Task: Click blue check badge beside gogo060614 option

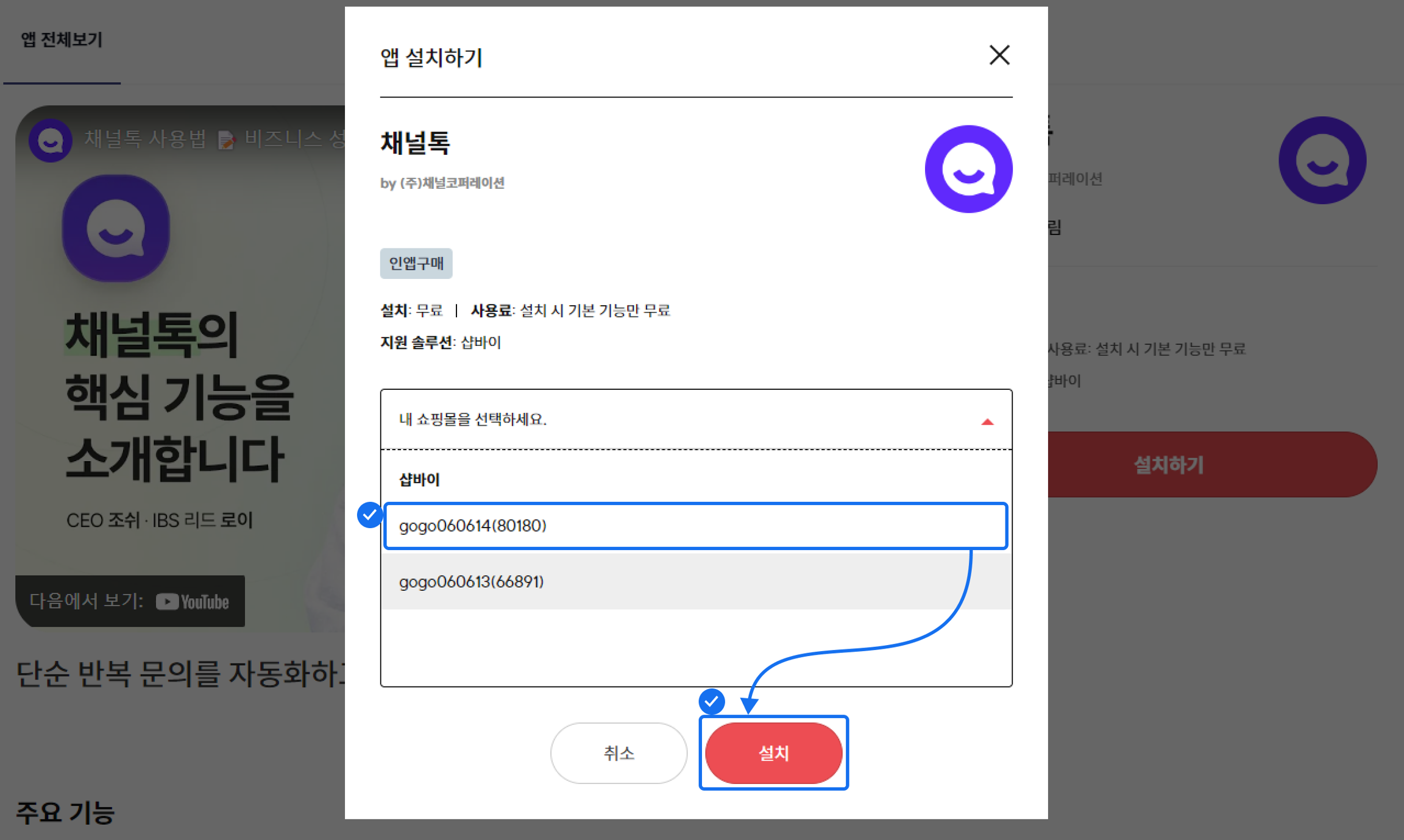Action: tap(369, 515)
